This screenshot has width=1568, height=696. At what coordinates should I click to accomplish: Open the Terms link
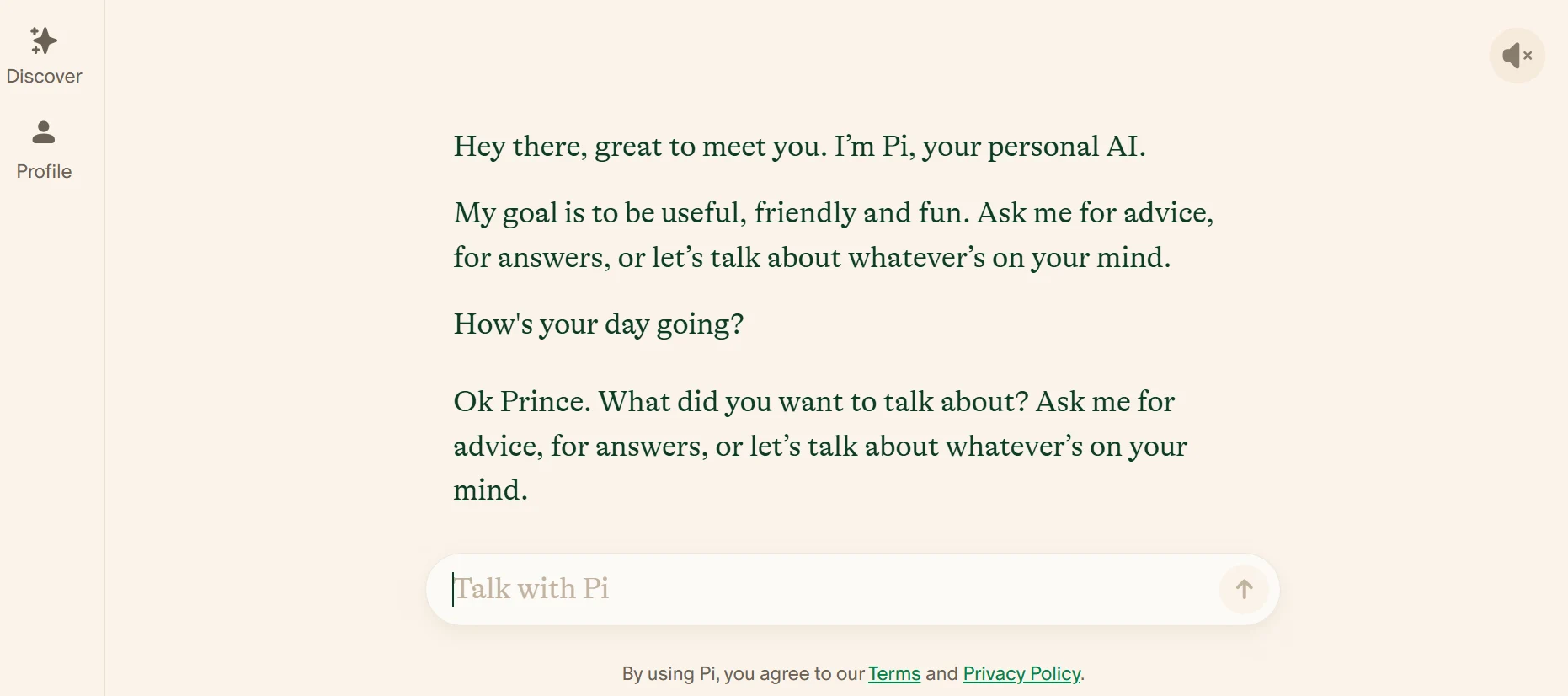click(x=893, y=674)
